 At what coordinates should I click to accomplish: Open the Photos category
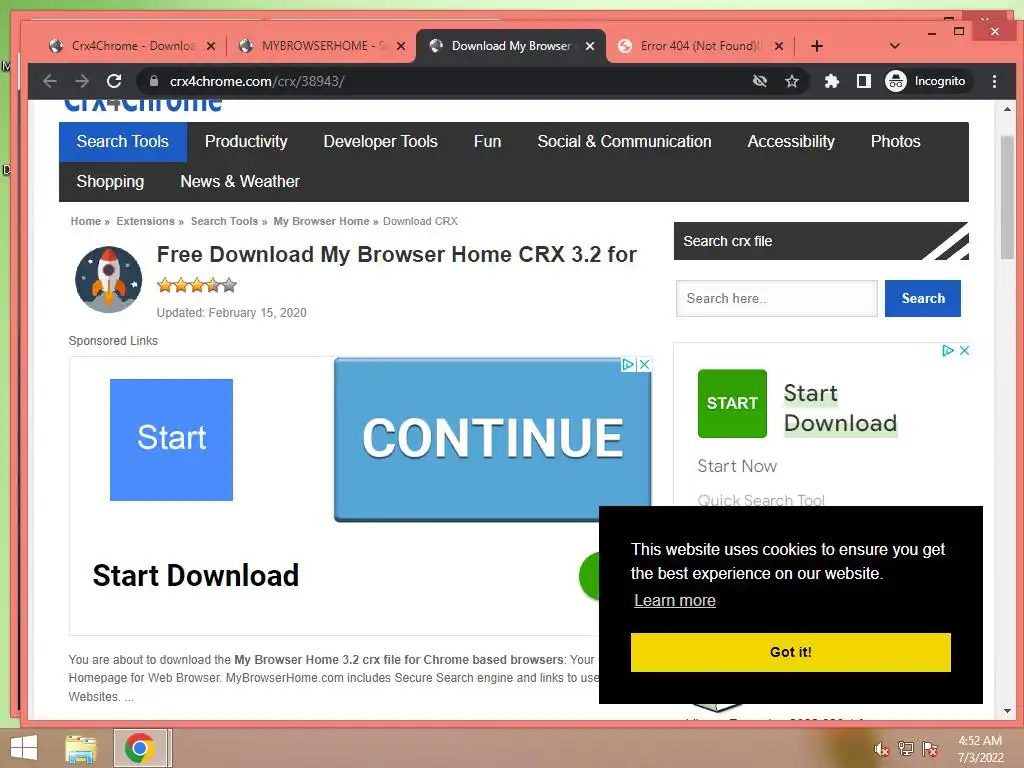(x=895, y=142)
